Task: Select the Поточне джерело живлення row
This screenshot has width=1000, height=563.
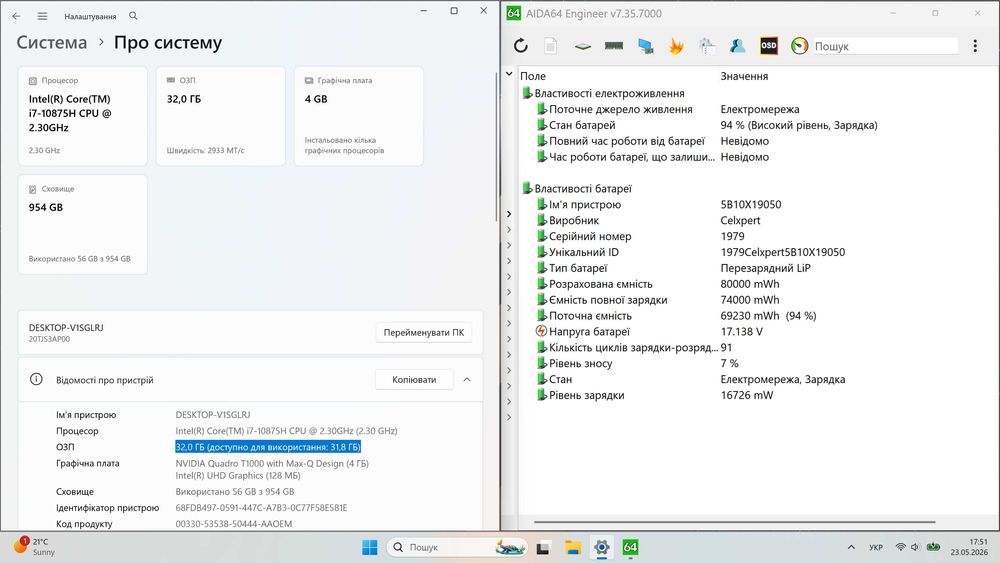Action: point(667,109)
